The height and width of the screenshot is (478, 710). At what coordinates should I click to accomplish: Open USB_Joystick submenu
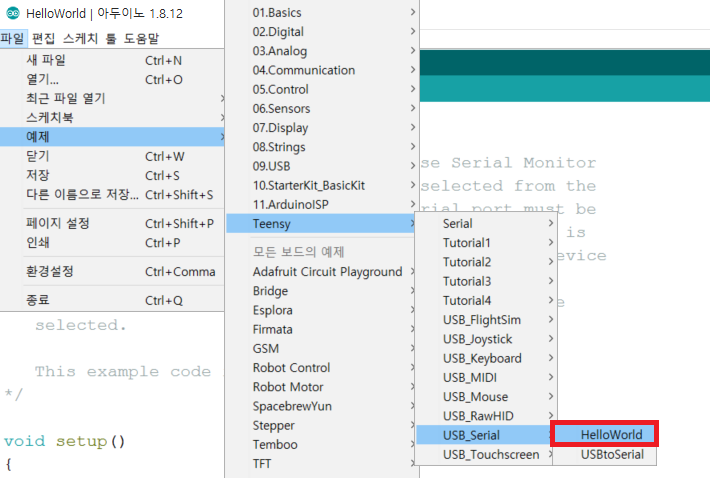click(486, 339)
